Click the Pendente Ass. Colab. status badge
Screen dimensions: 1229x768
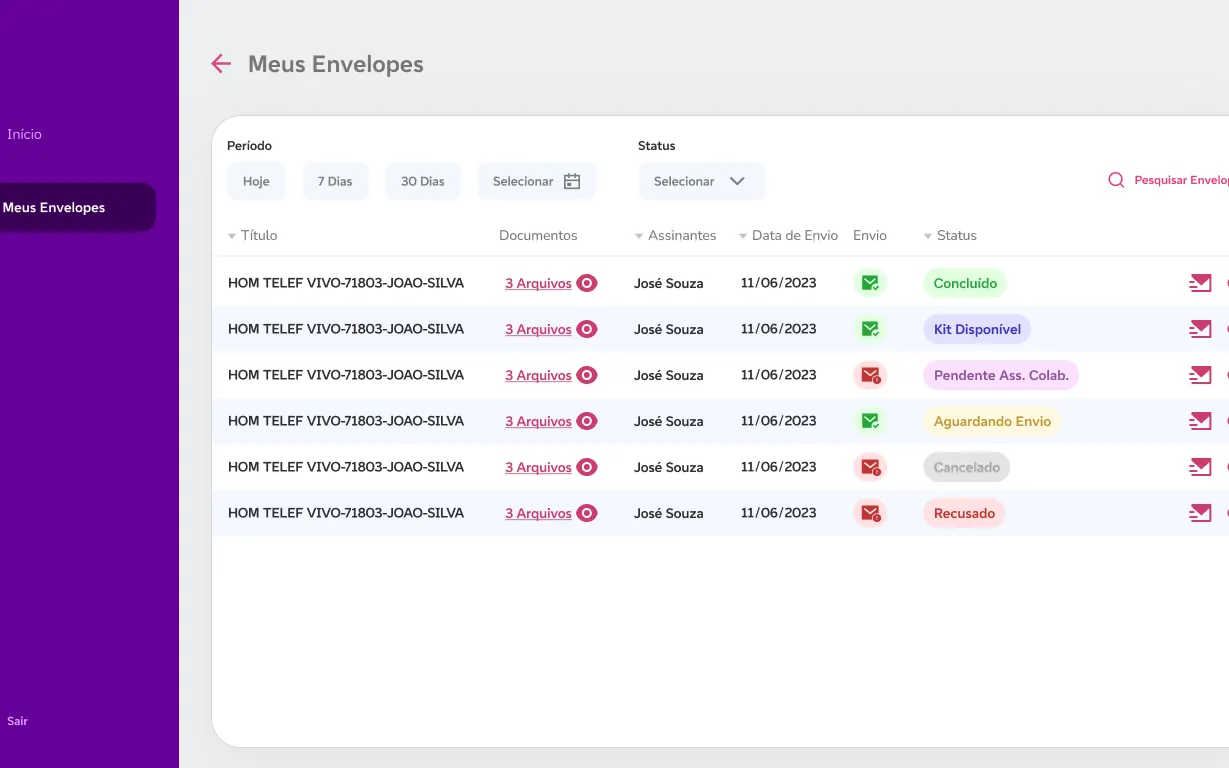click(x=1001, y=375)
